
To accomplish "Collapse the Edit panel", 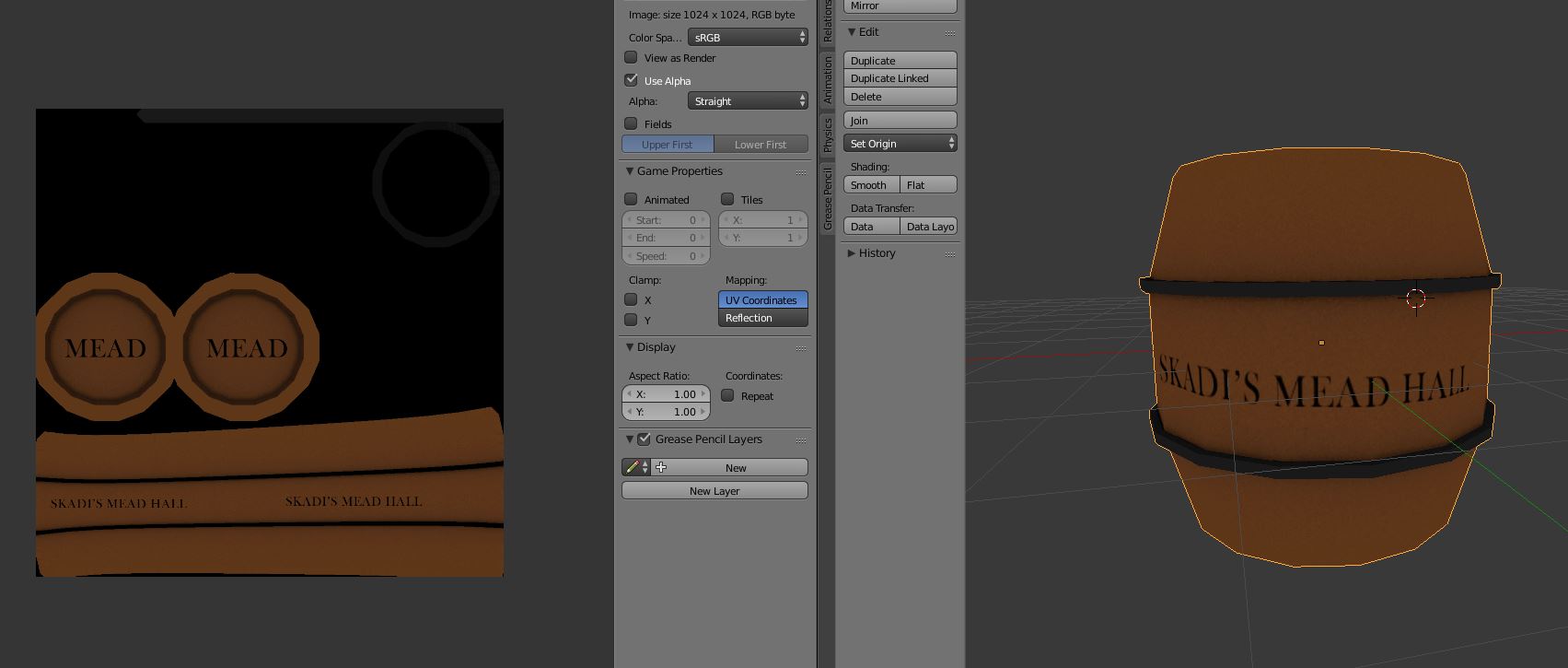I will pyautogui.click(x=852, y=32).
